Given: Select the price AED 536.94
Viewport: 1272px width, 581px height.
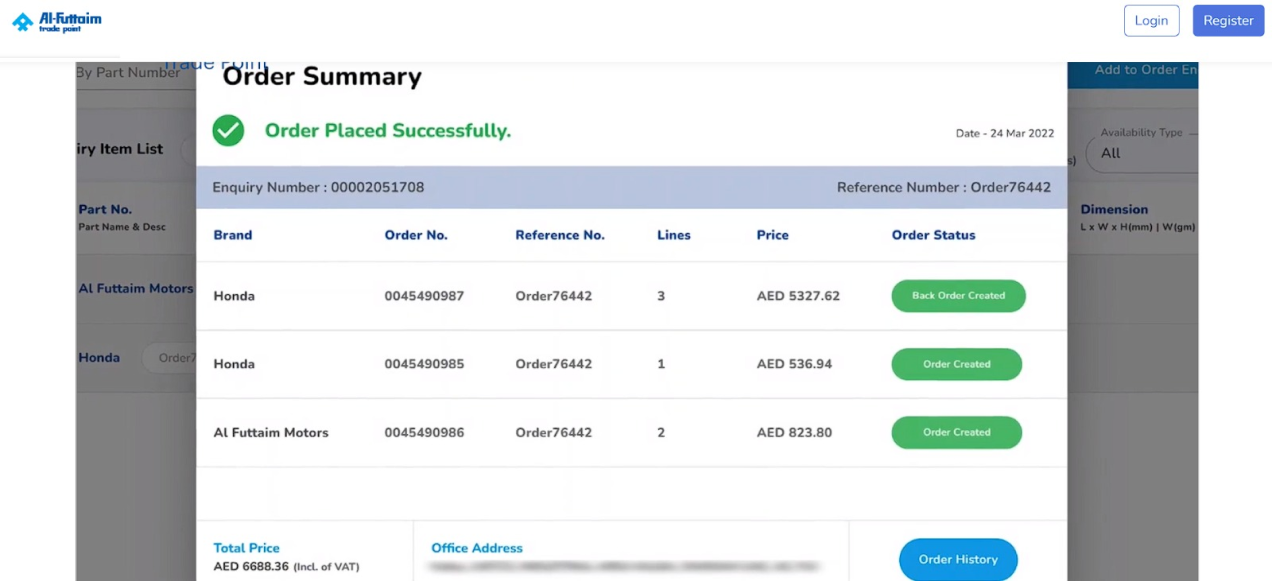Looking at the screenshot, I should 794,364.
